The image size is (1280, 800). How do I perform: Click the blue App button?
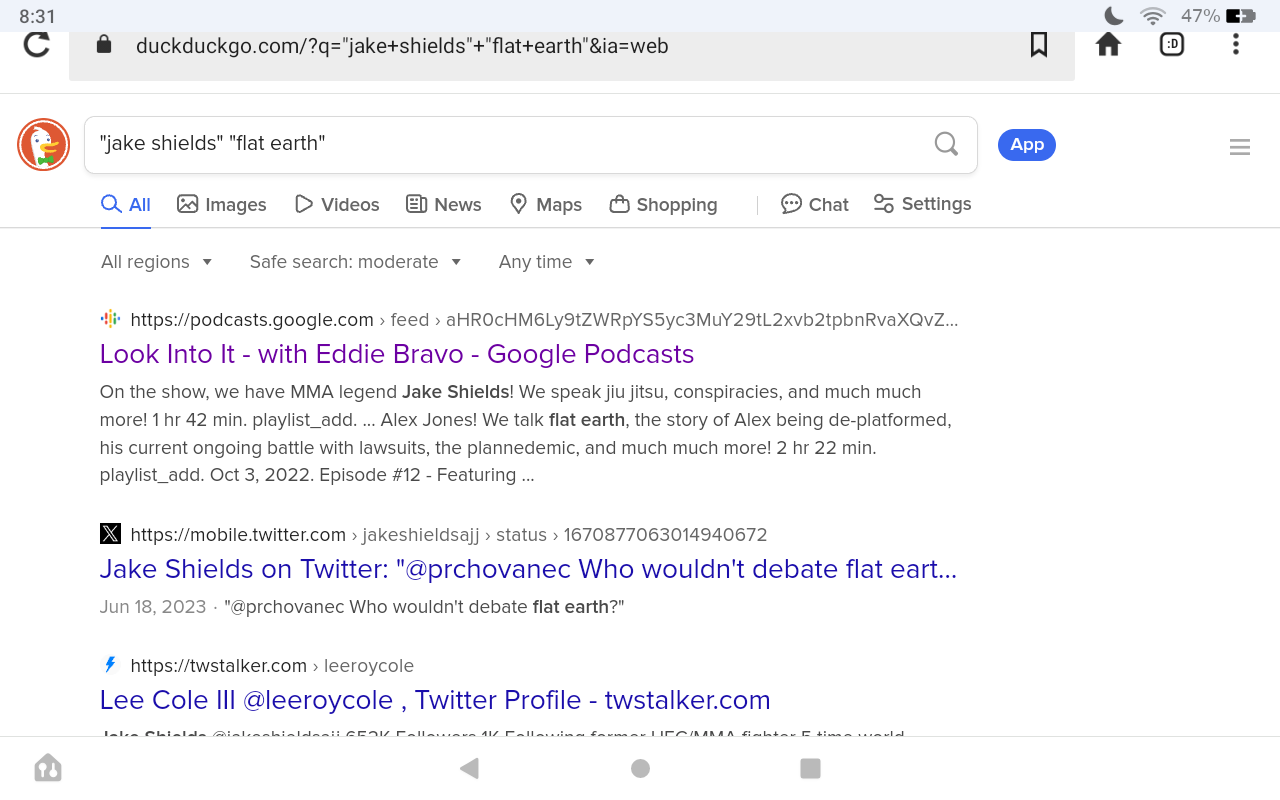click(x=1027, y=145)
